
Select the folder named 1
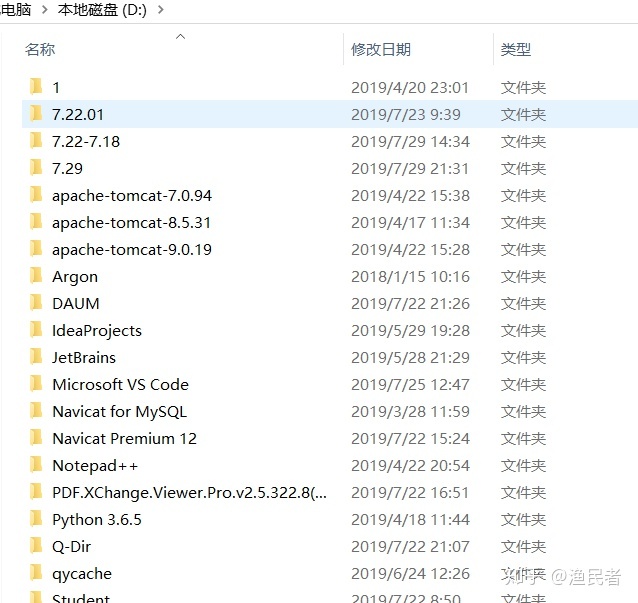[56, 87]
